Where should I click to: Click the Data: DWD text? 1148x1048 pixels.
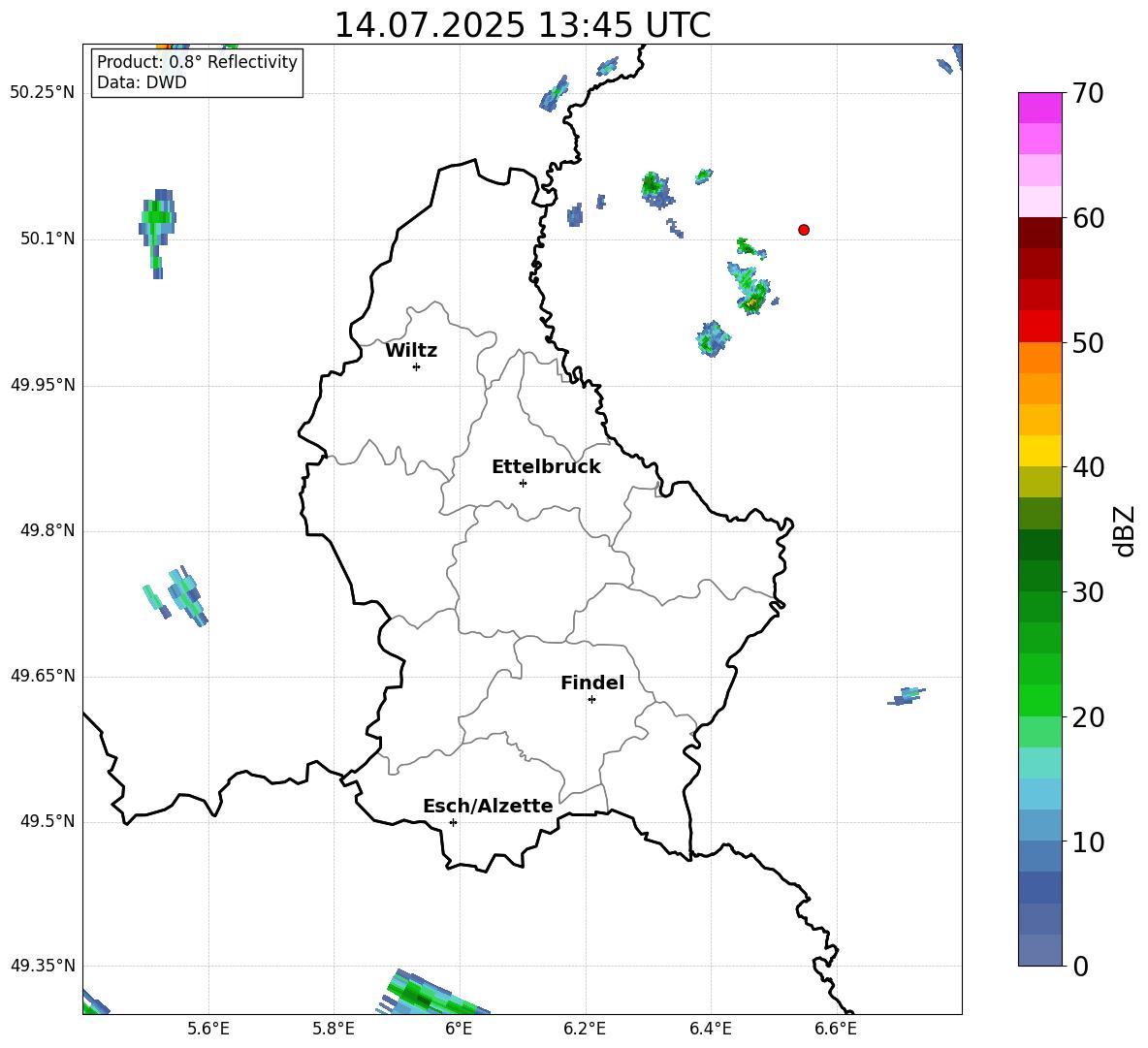[x=142, y=82]
